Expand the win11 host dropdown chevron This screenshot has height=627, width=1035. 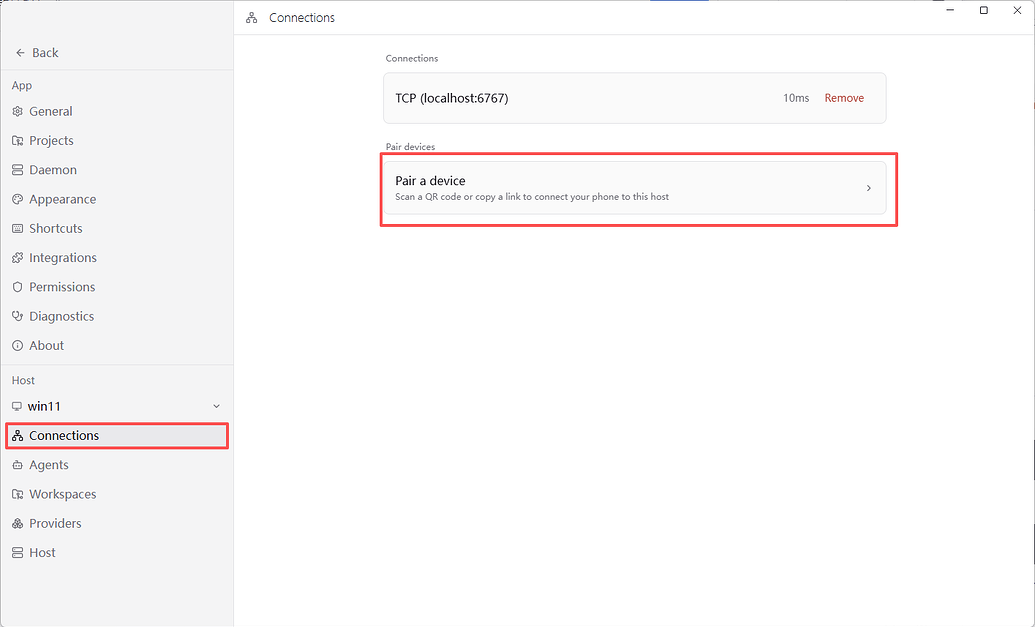pyautogui.click(x=217, y=407)
